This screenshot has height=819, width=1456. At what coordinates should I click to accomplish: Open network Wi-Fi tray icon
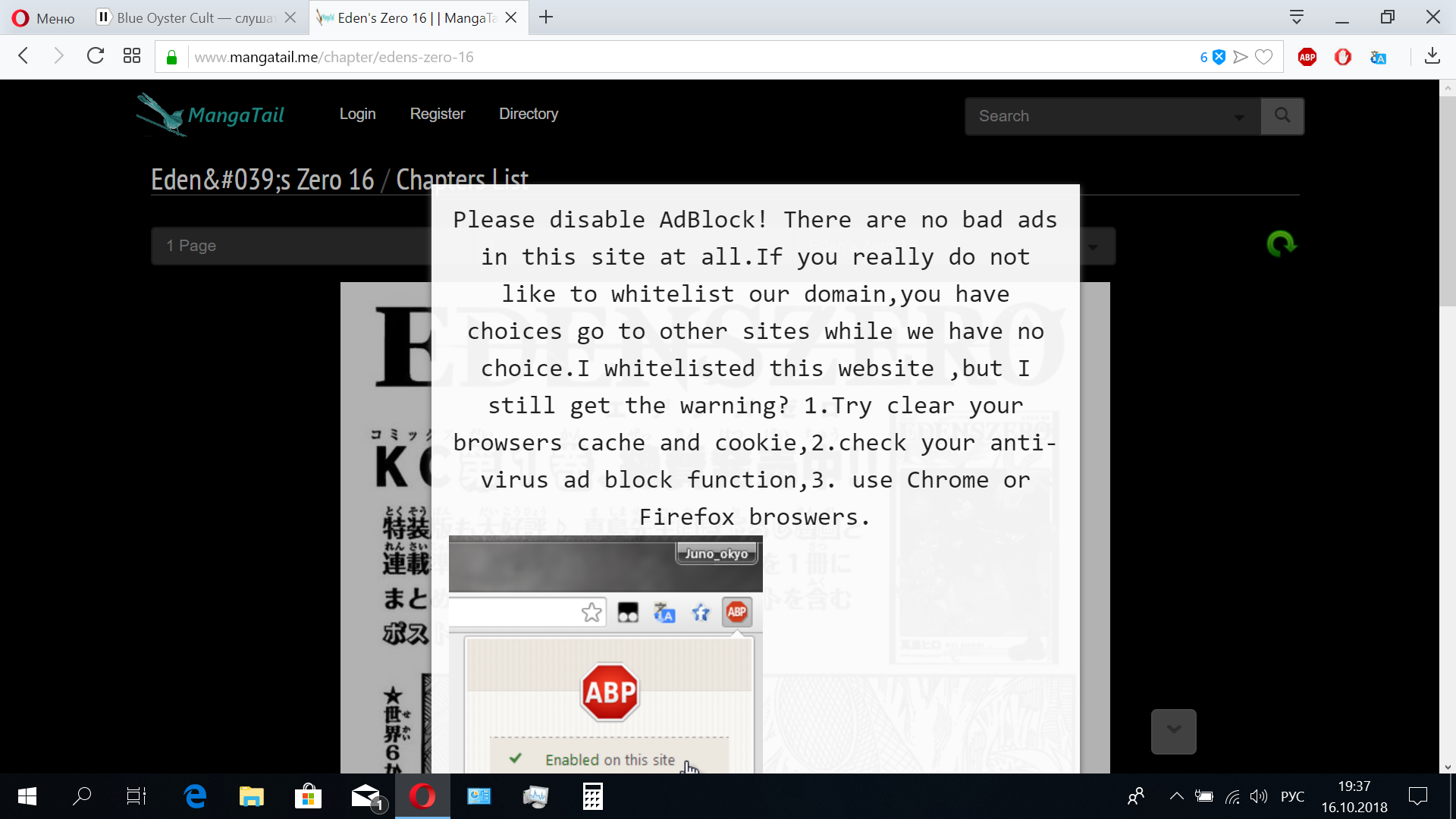tap(1233, 796)
